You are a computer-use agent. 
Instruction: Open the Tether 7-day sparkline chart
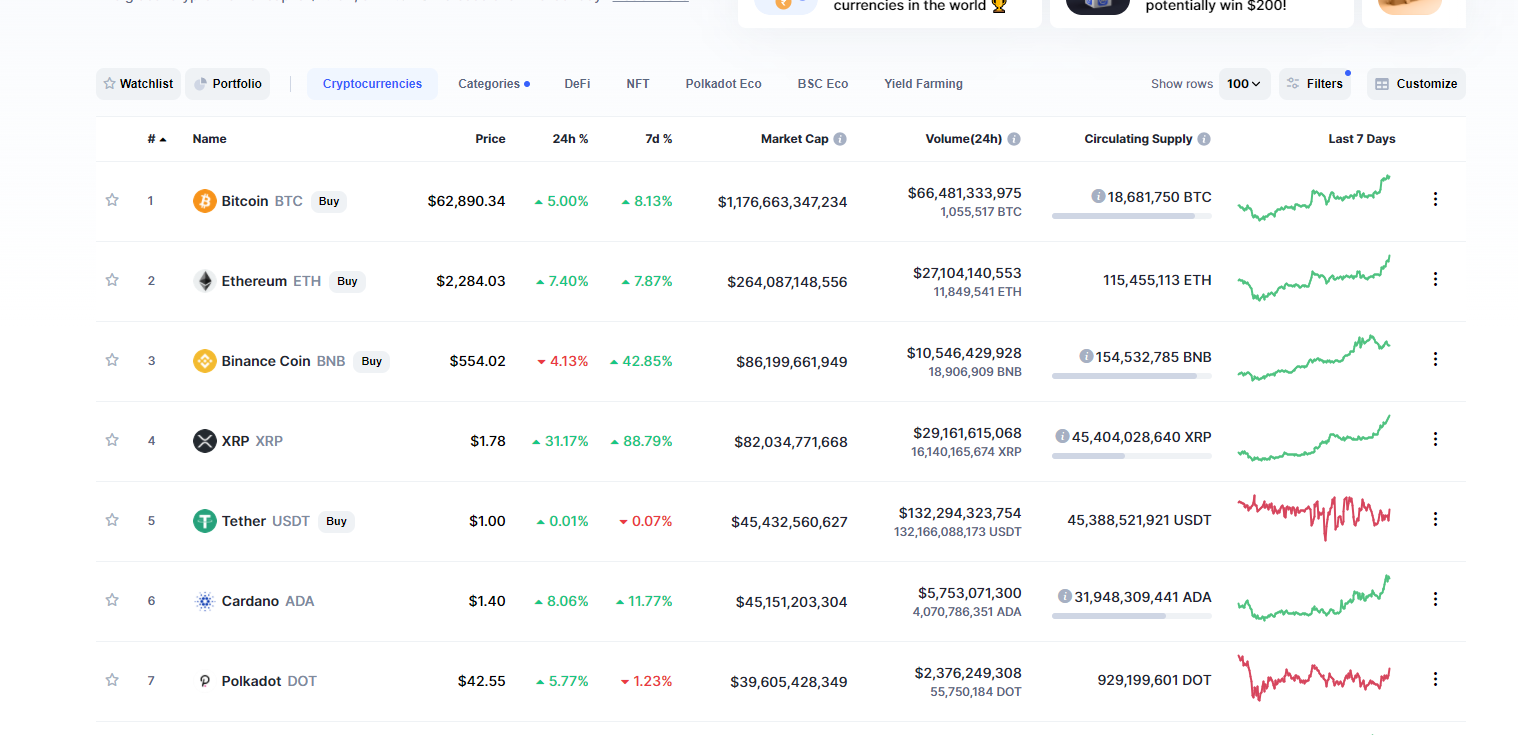point(1314,518)
